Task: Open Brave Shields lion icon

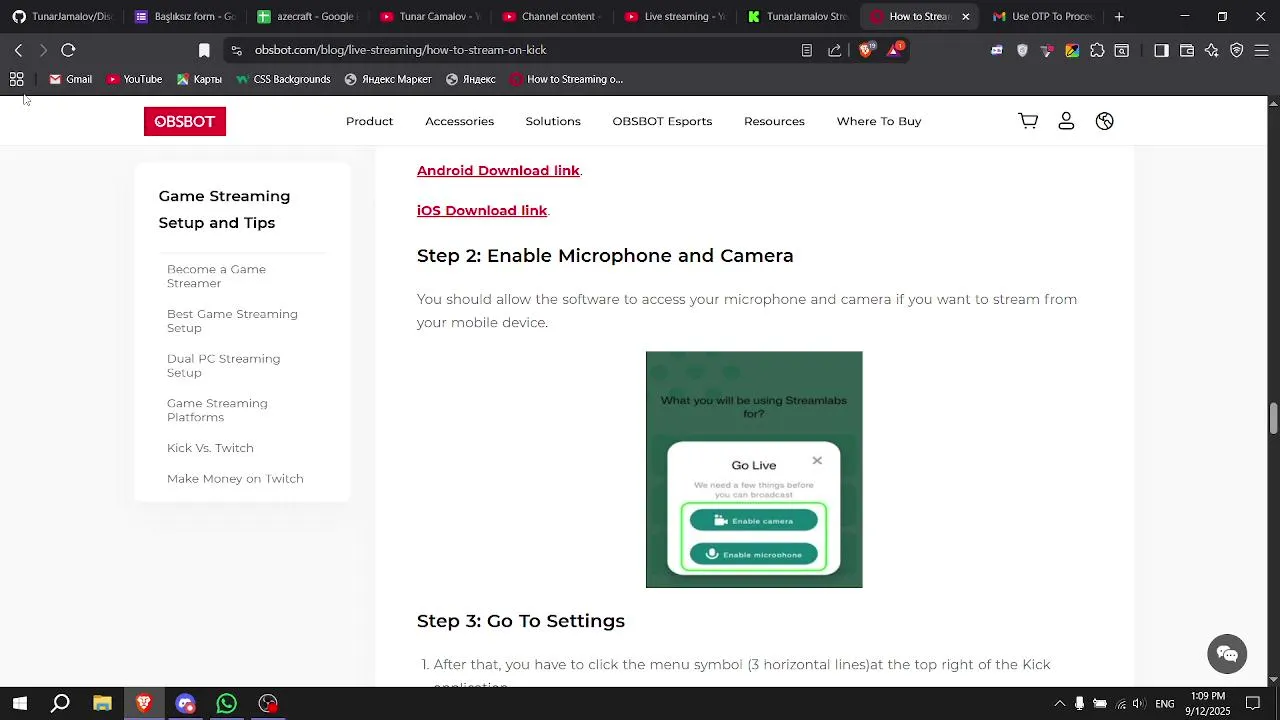Action: coord(867,50)
